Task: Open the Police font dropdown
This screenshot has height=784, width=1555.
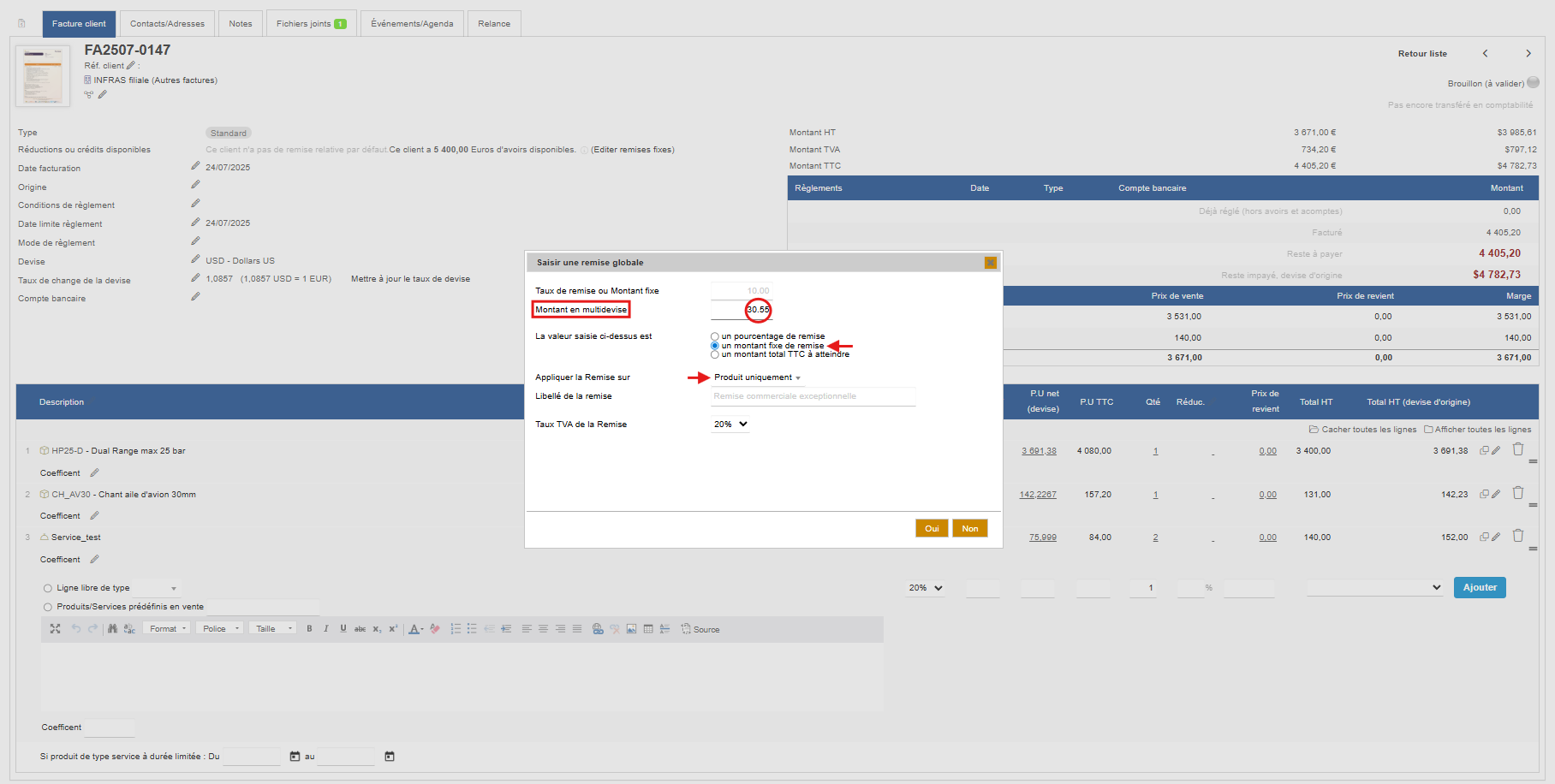Action: point(220,629)
